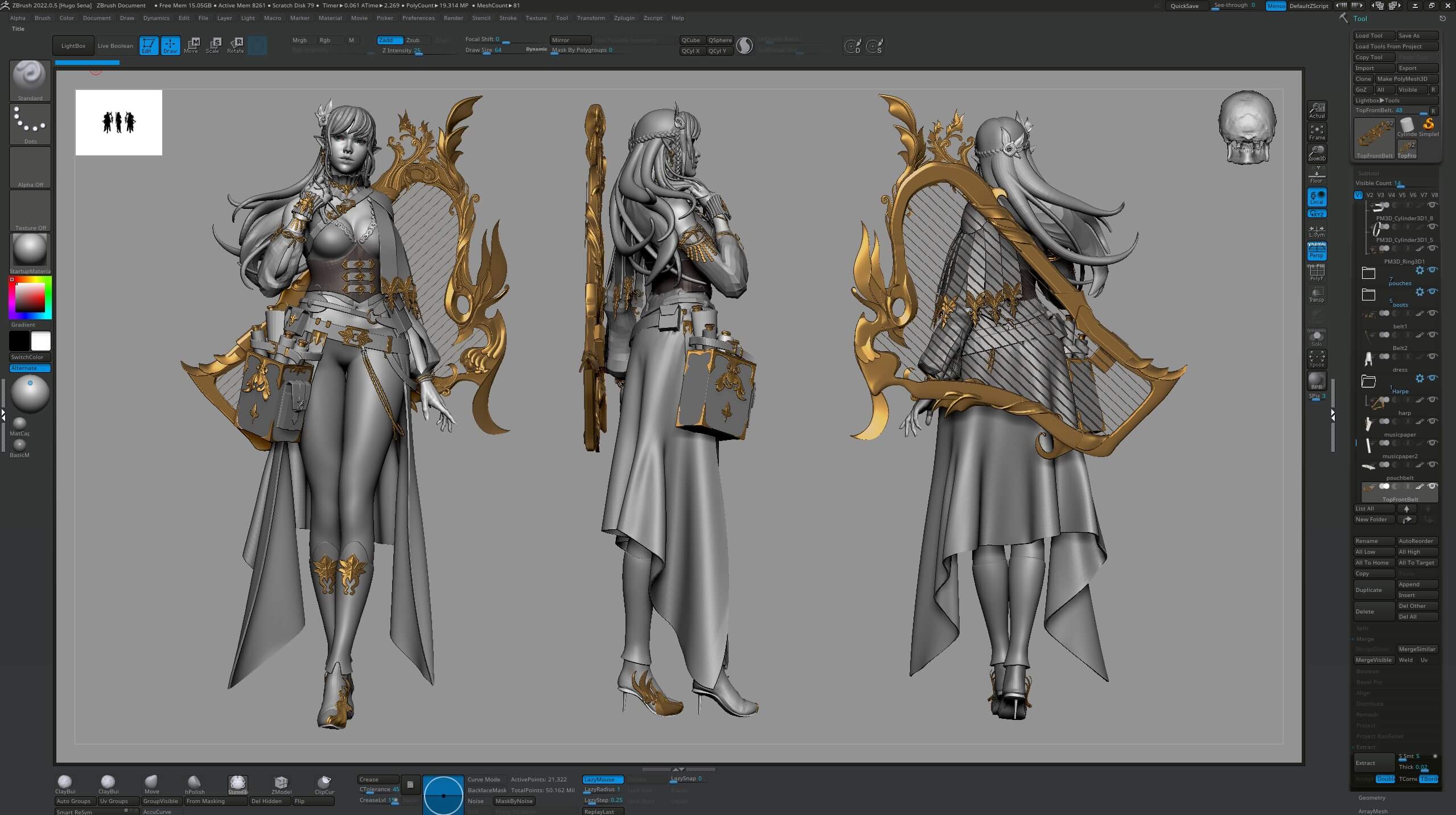The width and height of the screenshot is (1456, 815).
Task: Click the BPR render button
Action: (1316, 380)
